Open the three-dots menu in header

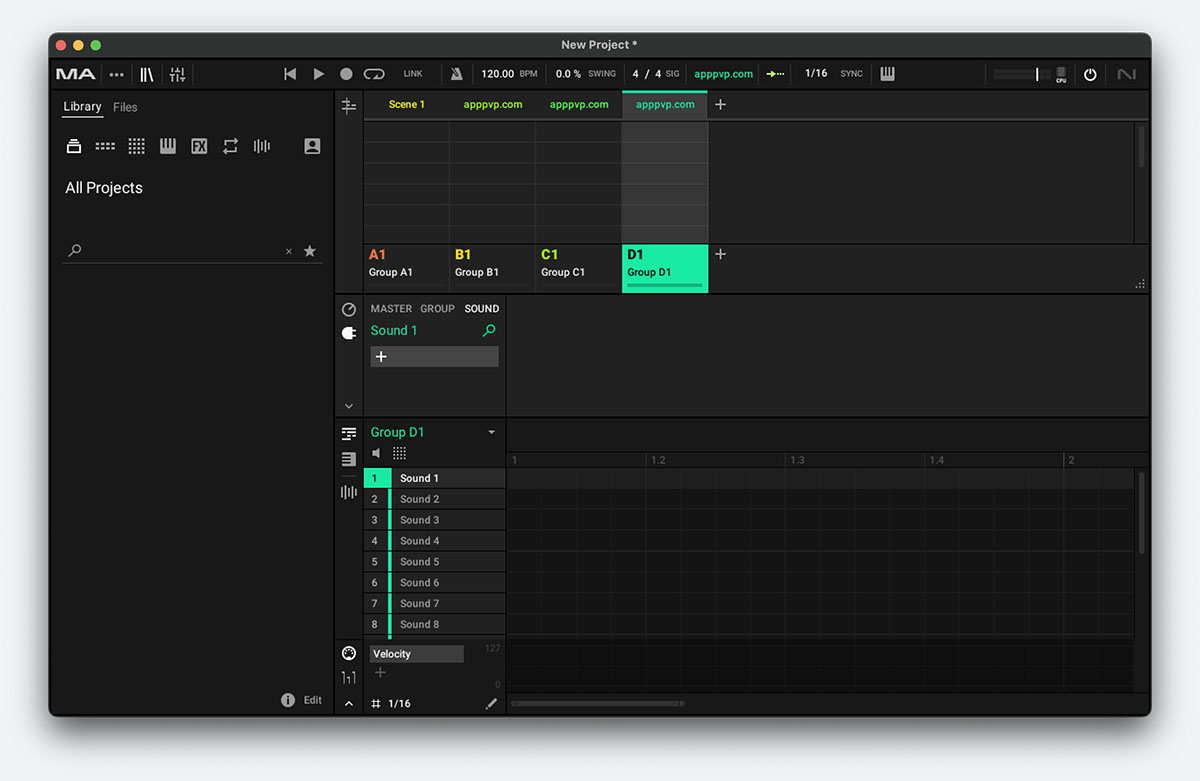(x=117, y=74)
